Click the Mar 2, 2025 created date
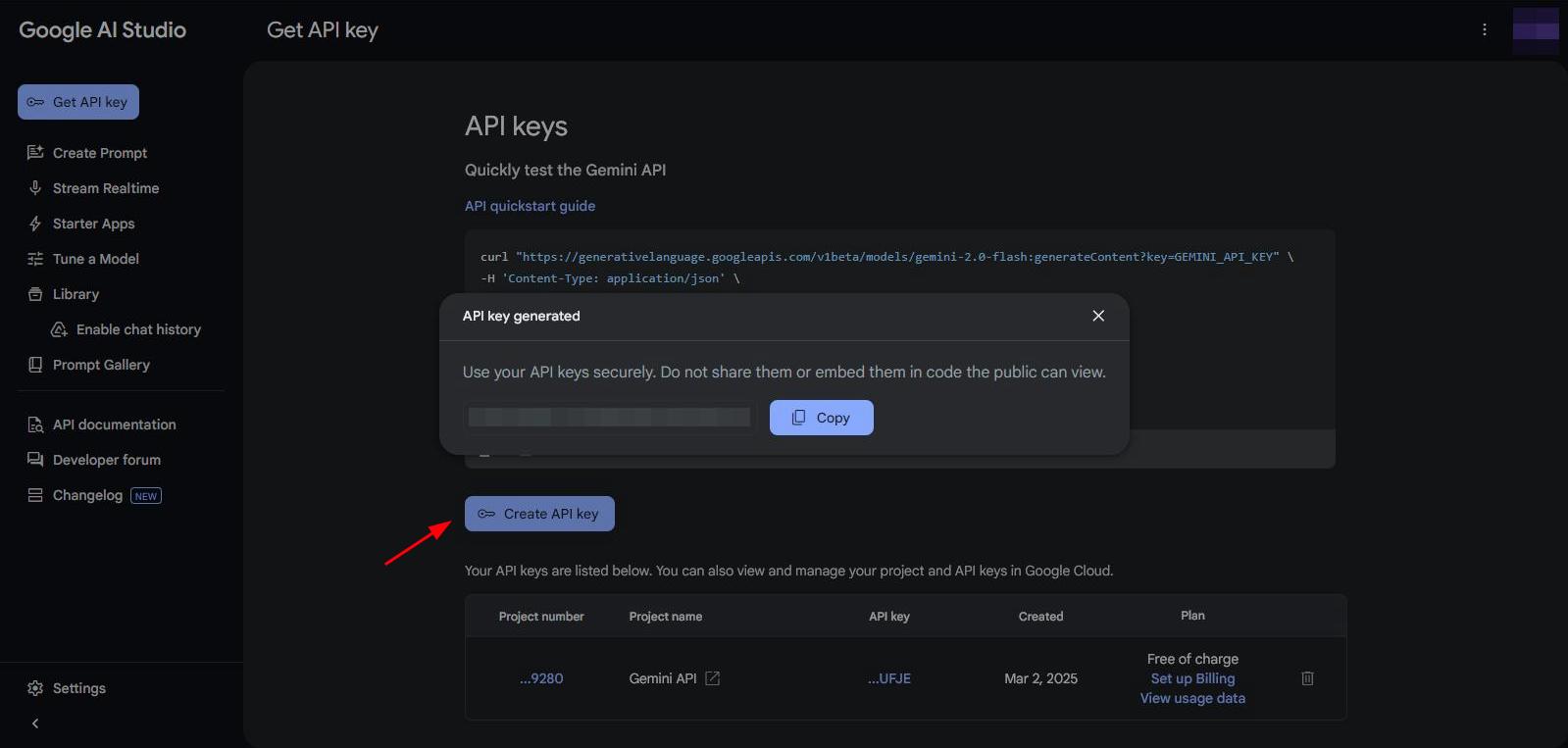 [1040, 678]
